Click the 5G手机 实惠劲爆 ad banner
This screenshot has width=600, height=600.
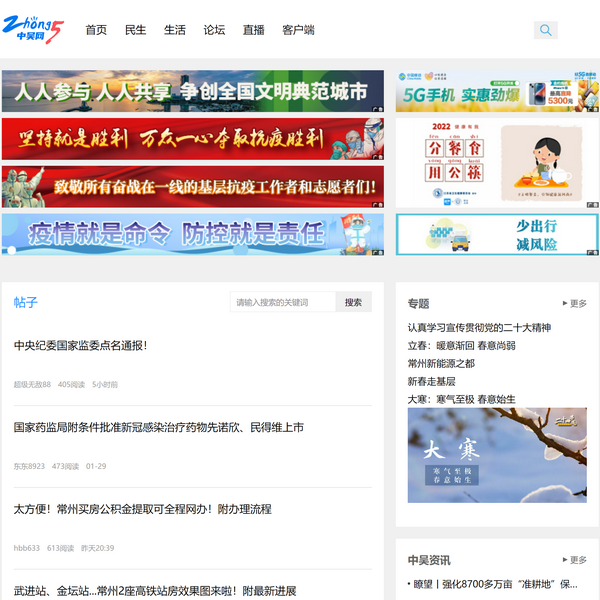pyautogui.click(x=497, y=91)
